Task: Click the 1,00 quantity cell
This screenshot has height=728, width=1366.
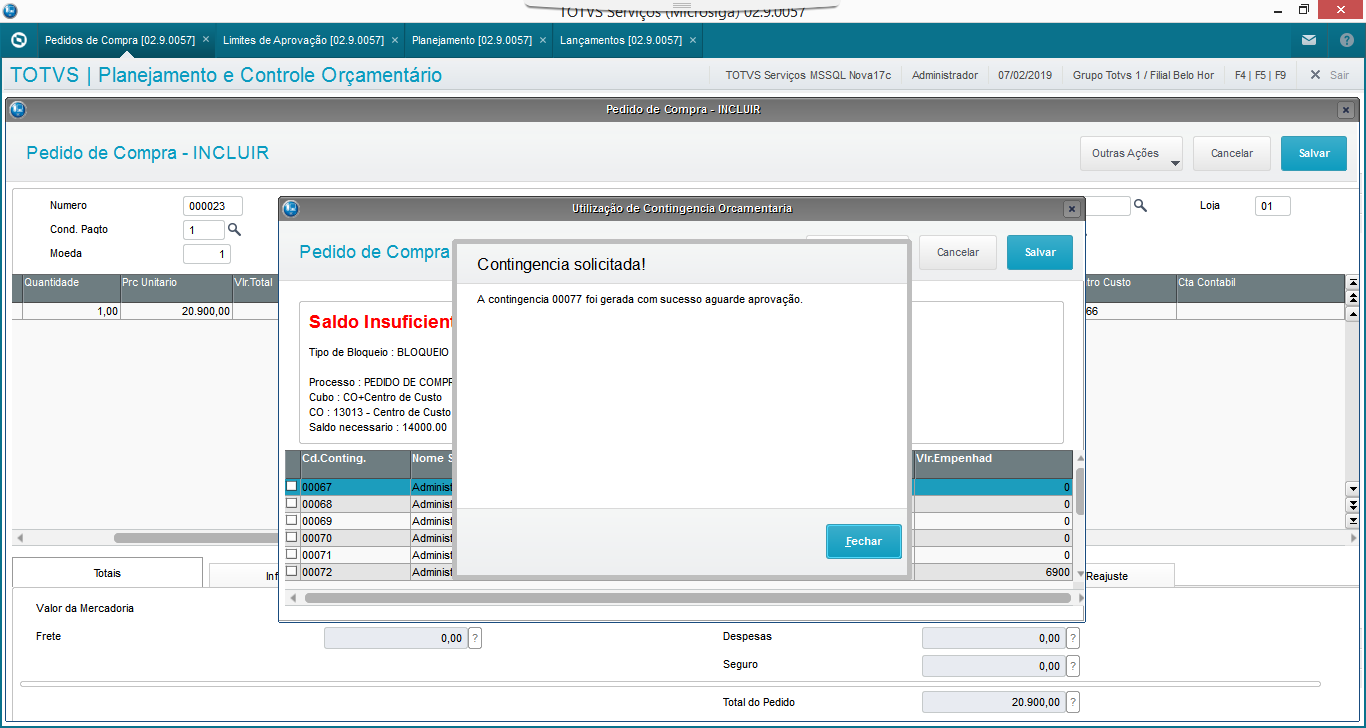Action: (71, 311)
